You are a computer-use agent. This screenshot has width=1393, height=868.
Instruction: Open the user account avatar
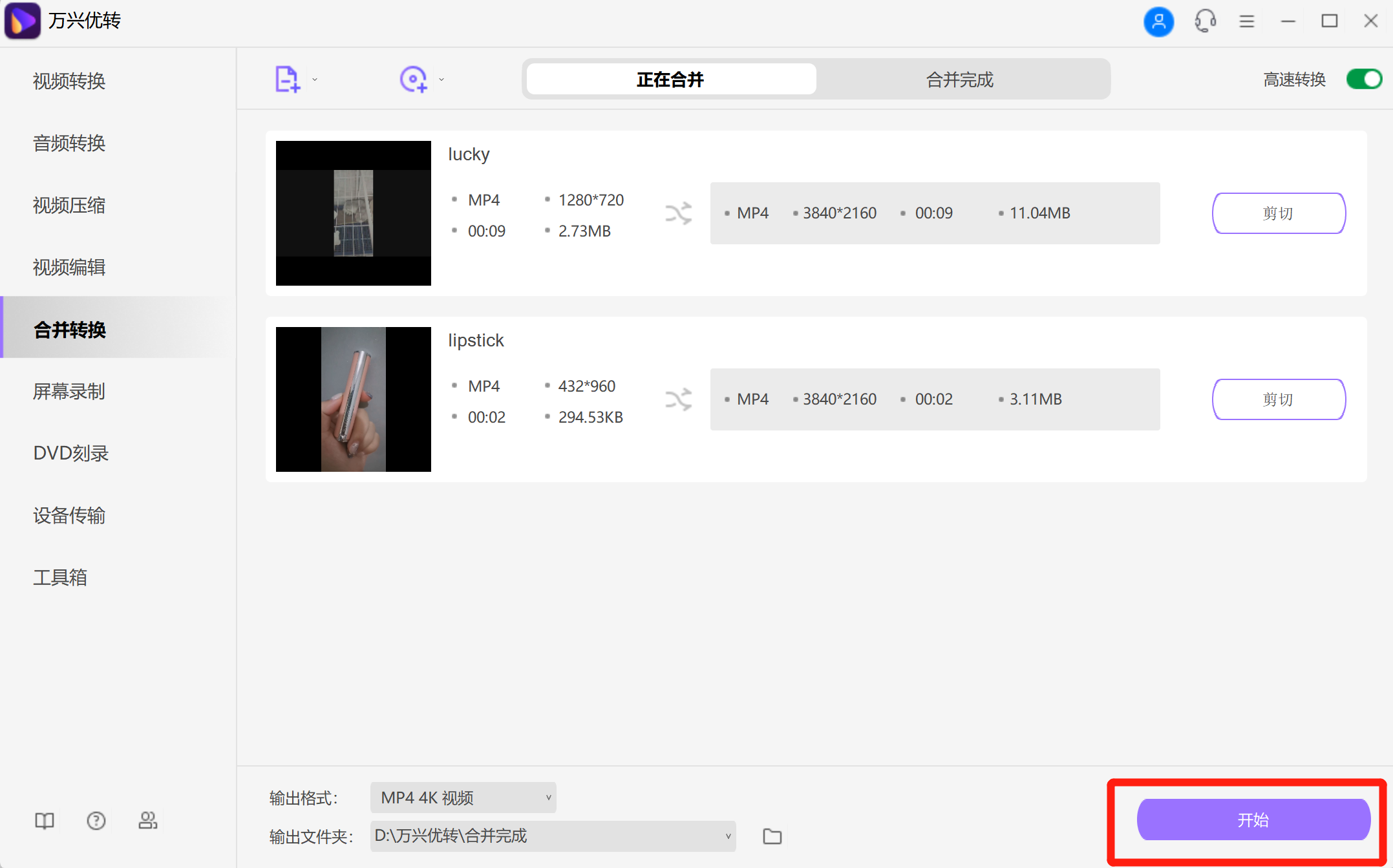(1158, 21)
